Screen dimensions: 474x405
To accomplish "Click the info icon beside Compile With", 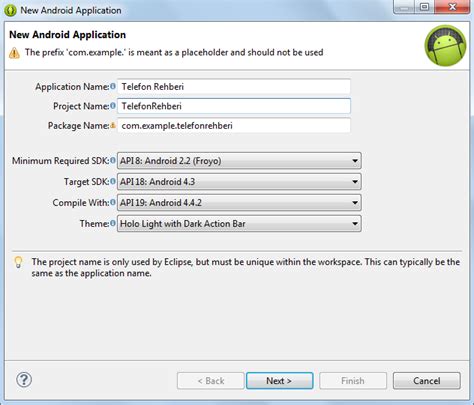I will (x=113, y=202).
